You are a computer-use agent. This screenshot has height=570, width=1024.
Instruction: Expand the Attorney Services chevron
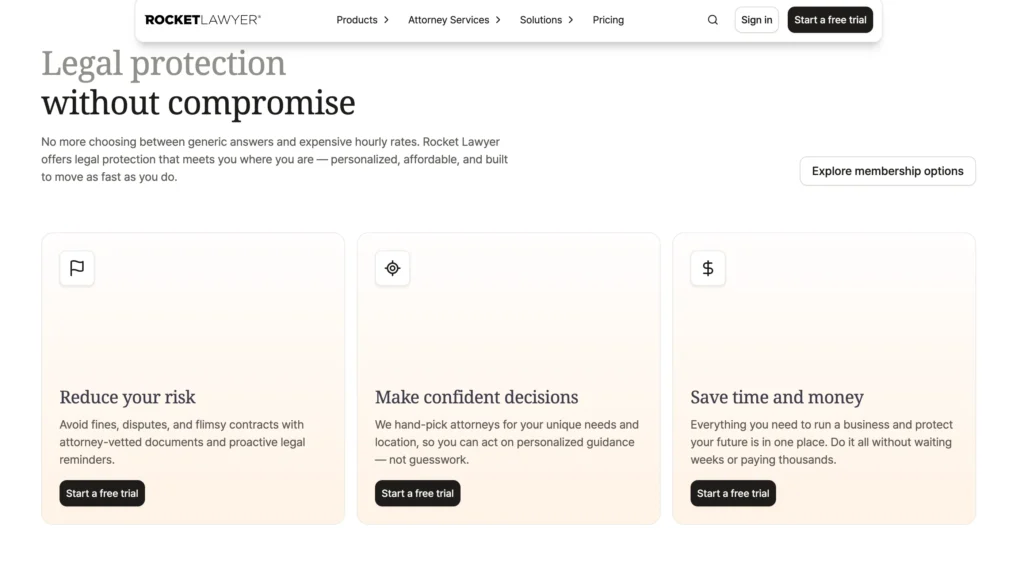pos(498,20)
